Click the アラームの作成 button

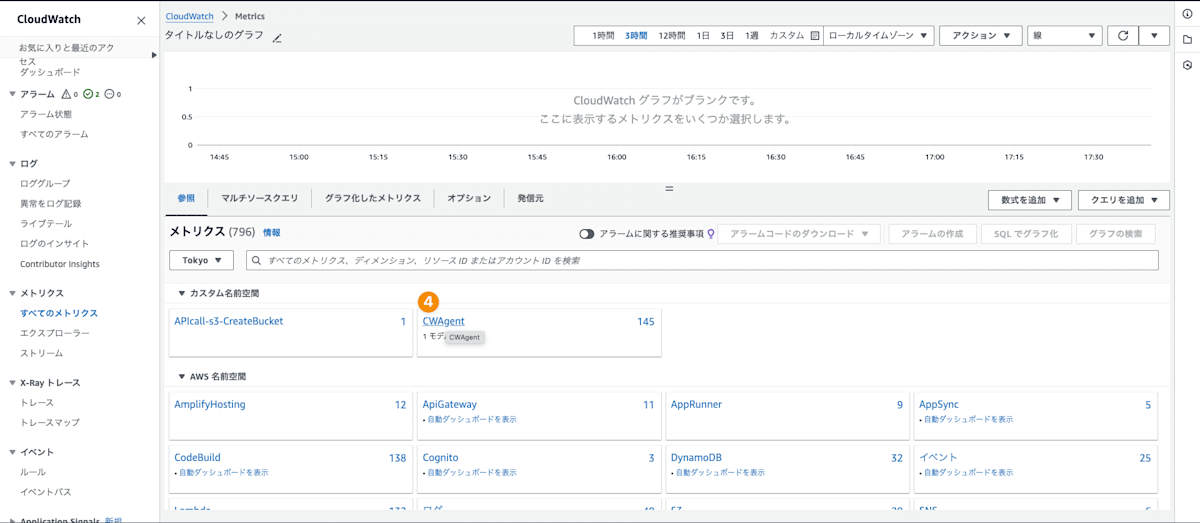pyautogui.click(x=931, y=234)
